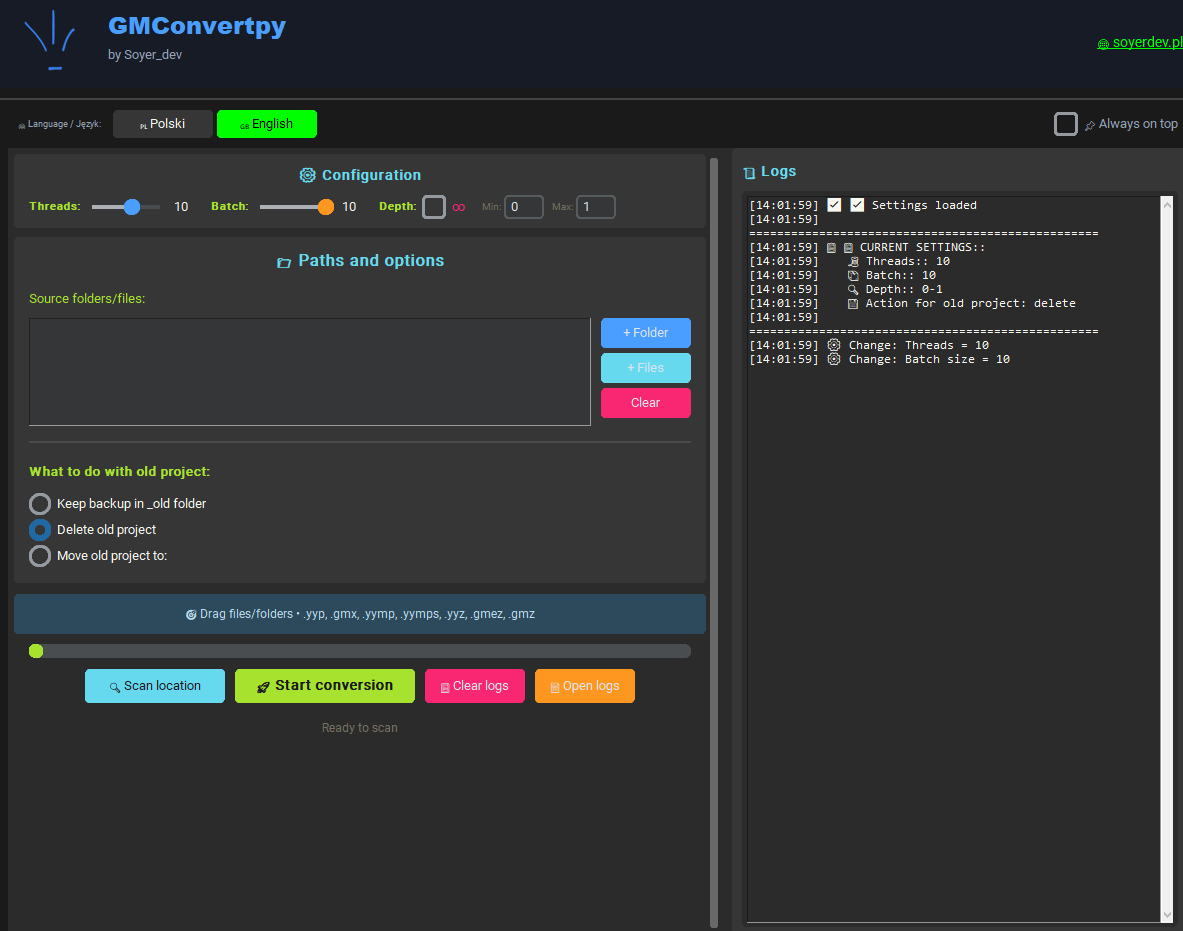
Task: Open logs
Action: pos(585,686)
